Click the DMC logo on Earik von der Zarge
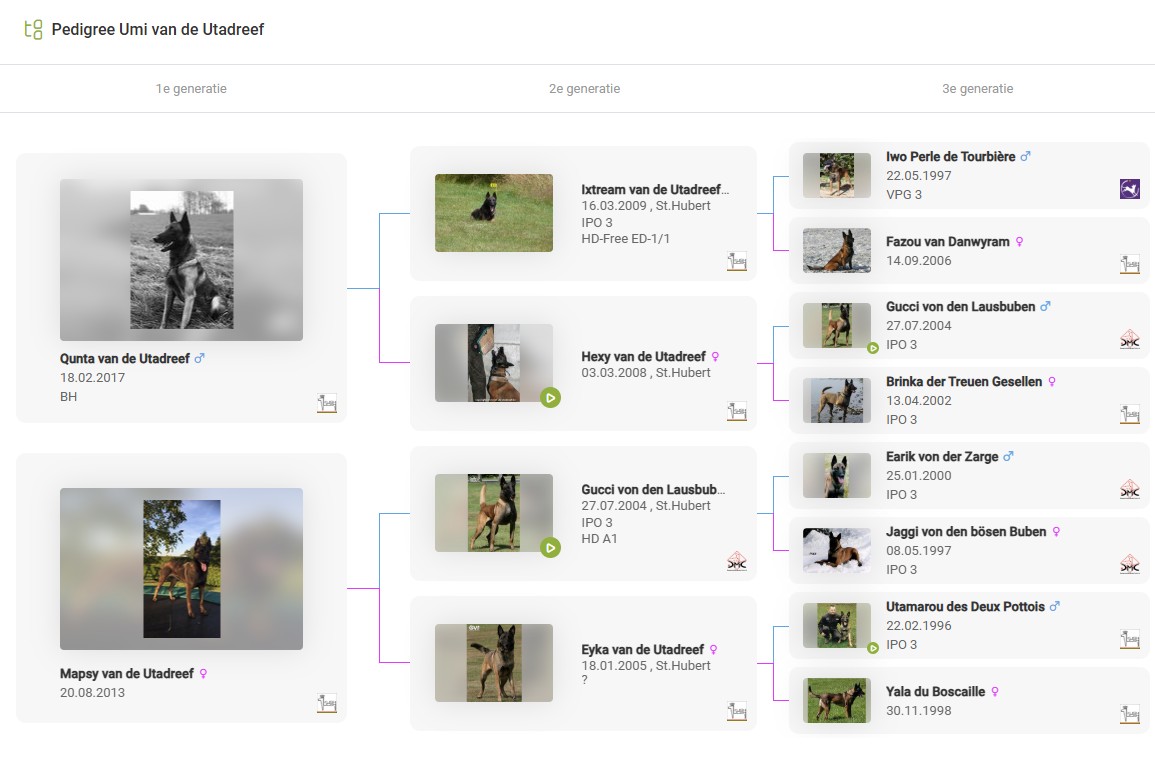 tap(1129, 489)
